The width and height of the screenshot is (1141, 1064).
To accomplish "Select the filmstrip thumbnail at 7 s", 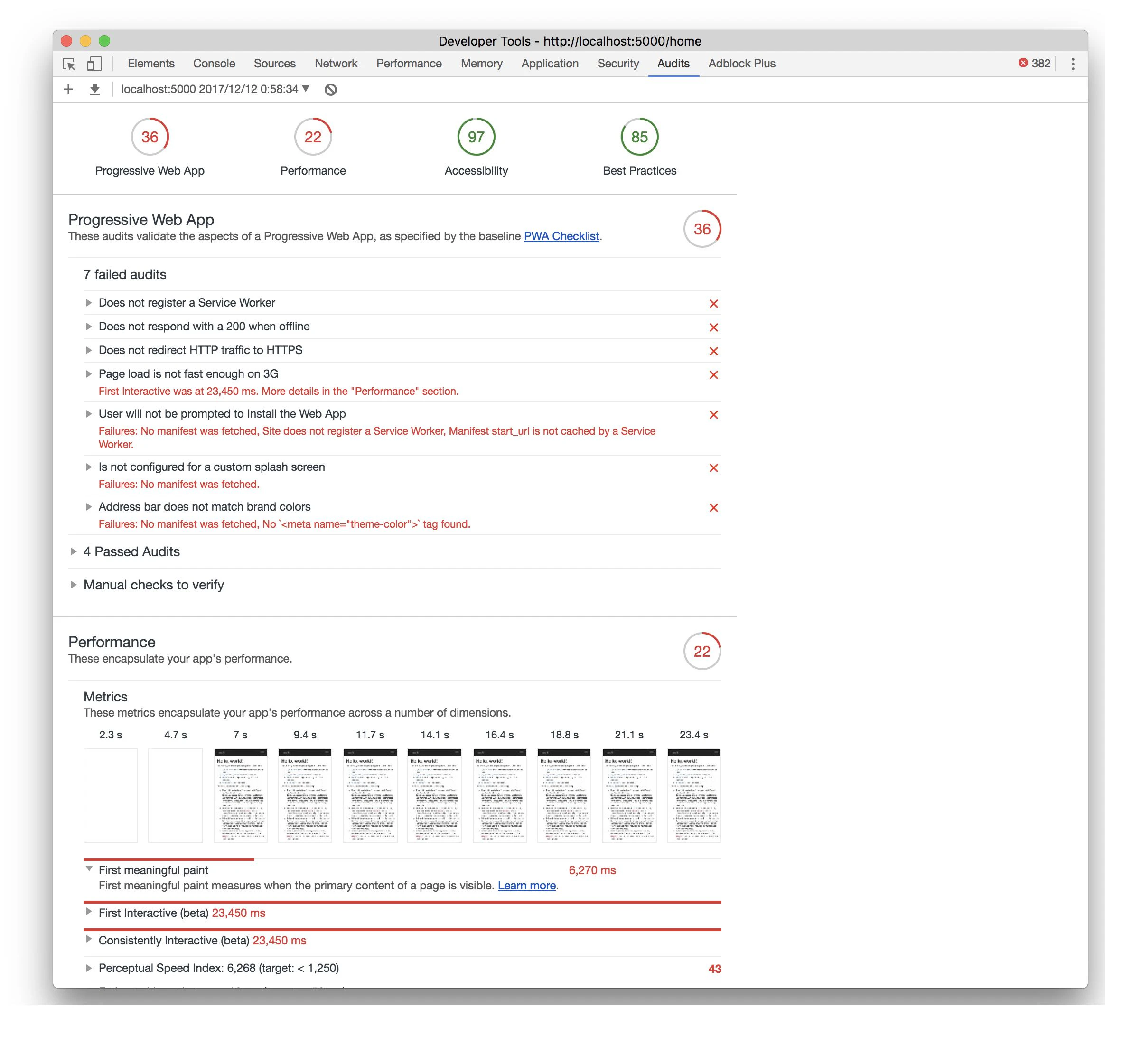I will 241,795.
